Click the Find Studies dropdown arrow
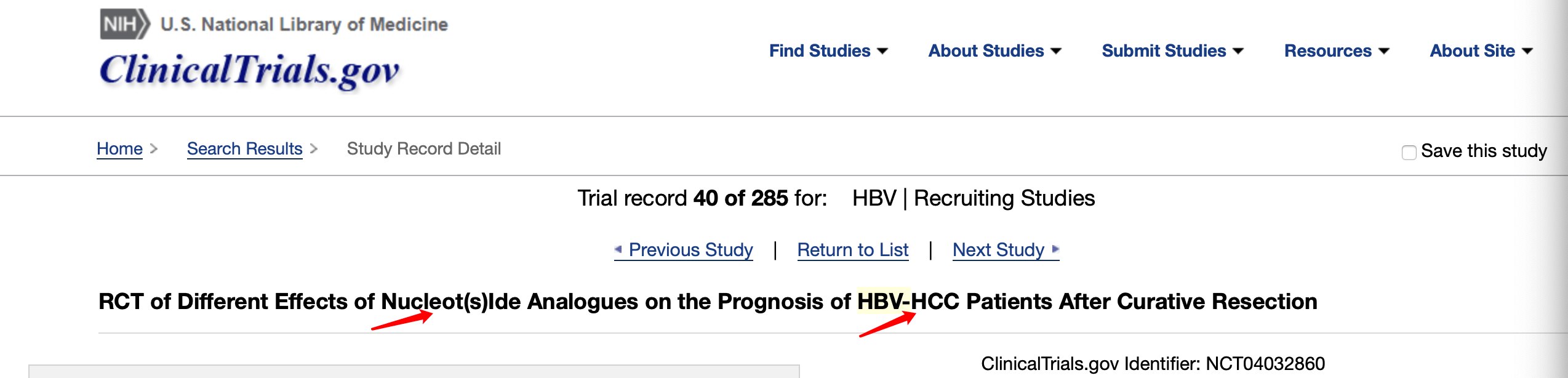 pos(882,51)
